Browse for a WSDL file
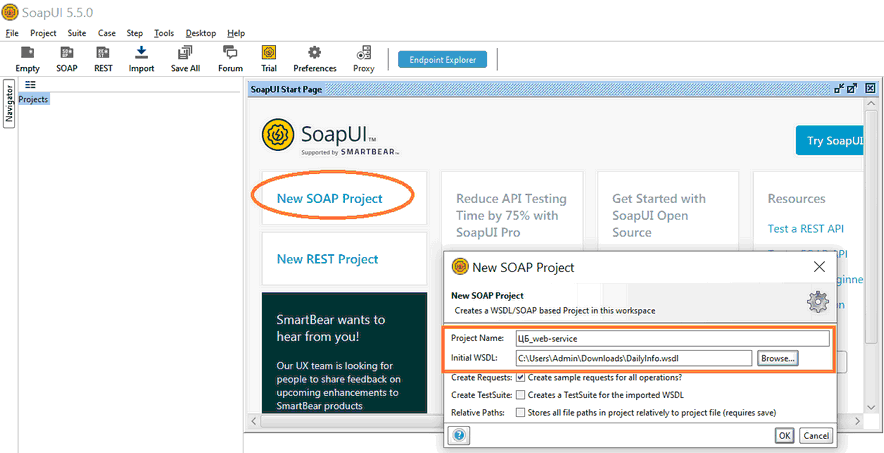The height and width of the screenshot is (453, 884). pyautogui.click(x=777, y=358)
